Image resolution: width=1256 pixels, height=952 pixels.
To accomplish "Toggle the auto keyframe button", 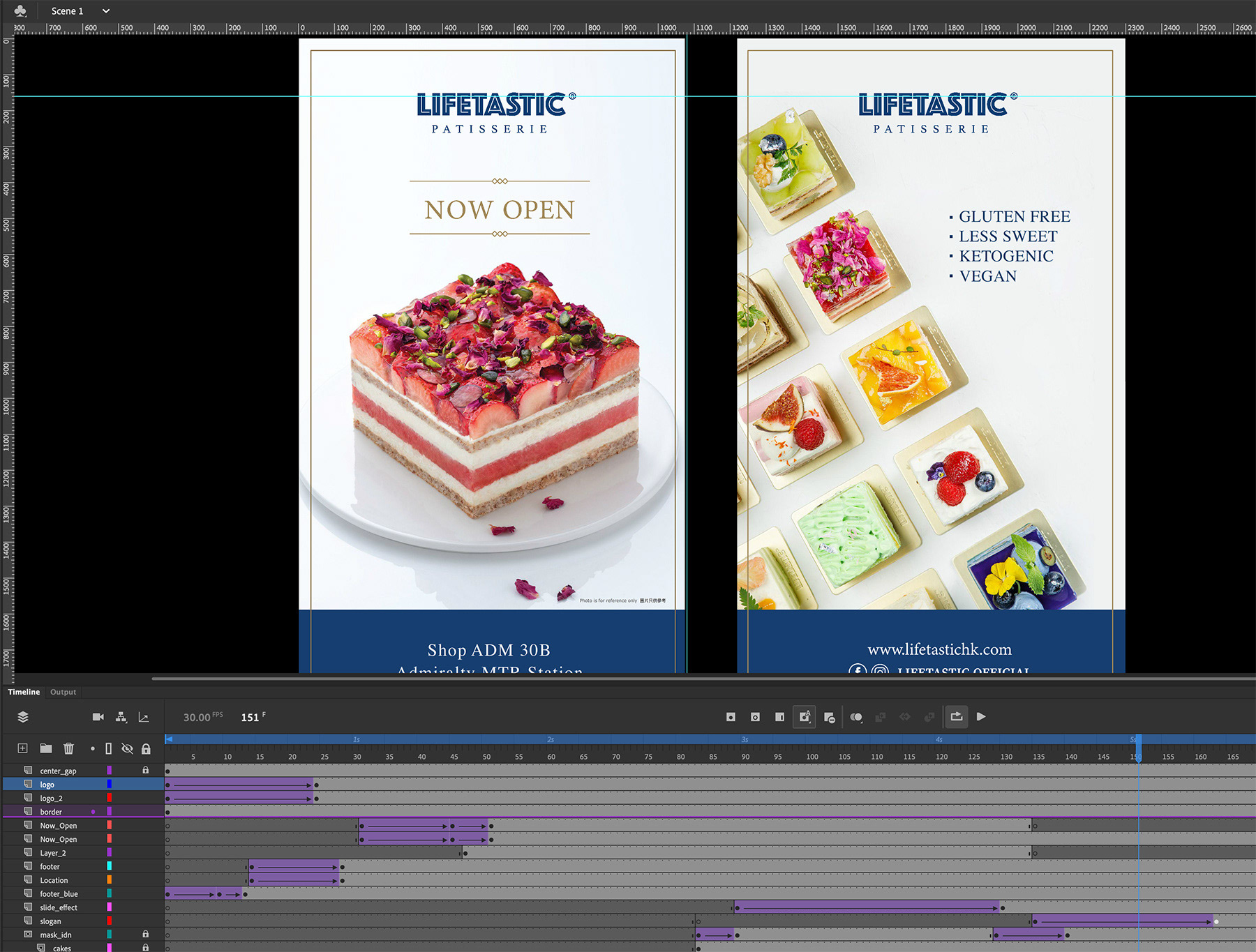I will point(805,717).
